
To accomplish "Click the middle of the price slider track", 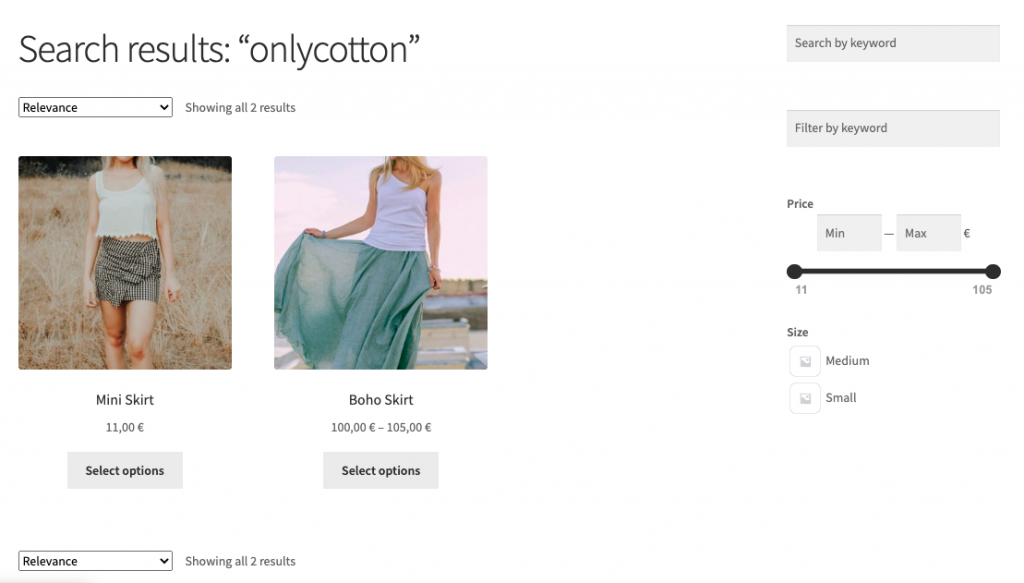I will [x=893, y=271].
